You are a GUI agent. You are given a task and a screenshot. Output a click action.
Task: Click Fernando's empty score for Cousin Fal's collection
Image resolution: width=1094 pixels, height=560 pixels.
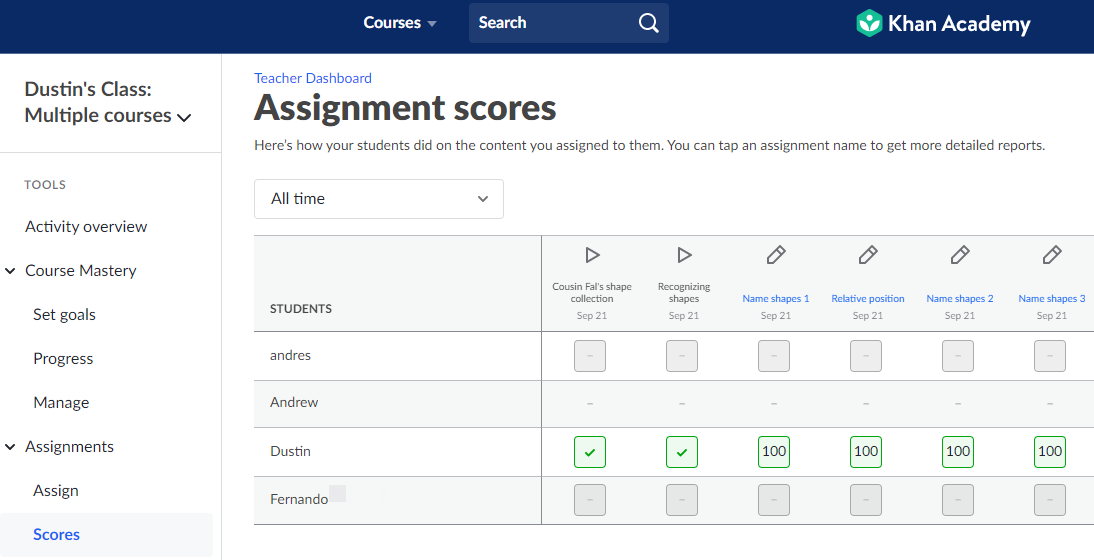point(590,500)
